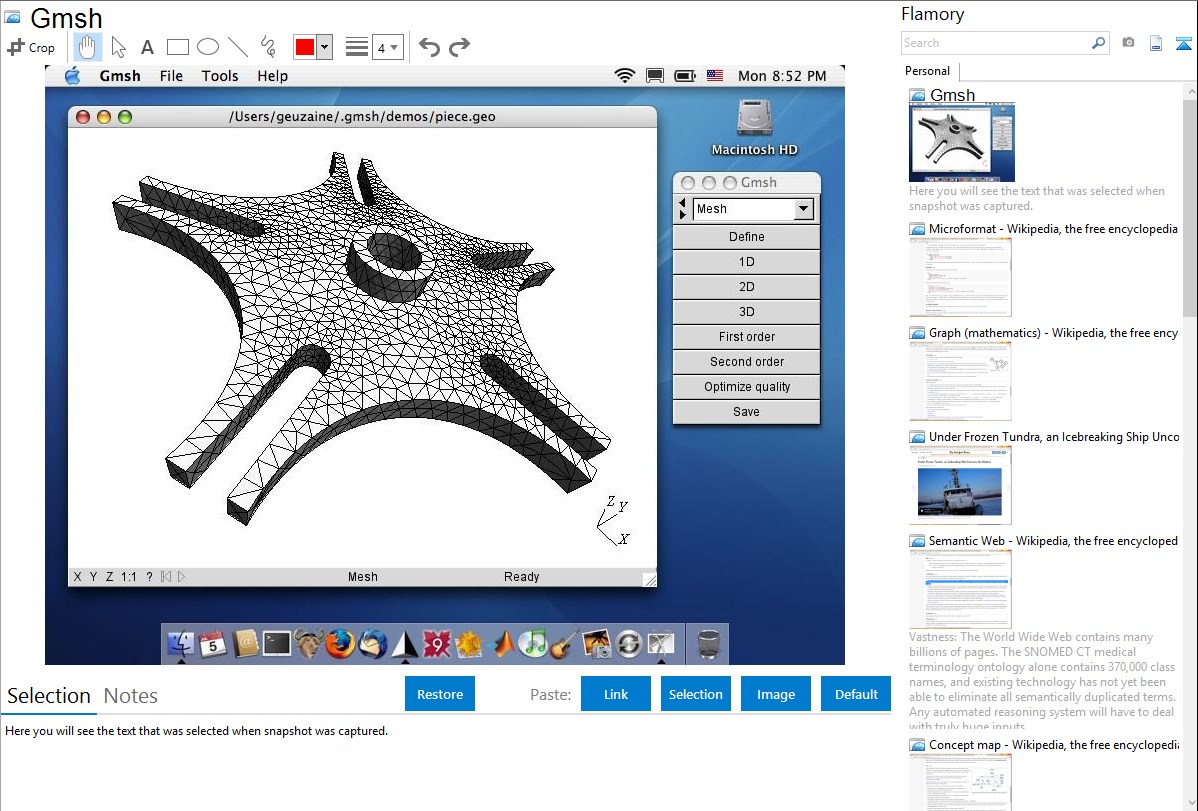
Task: Open the color picker dropdown arrow
Action: (x=324, y=47)
